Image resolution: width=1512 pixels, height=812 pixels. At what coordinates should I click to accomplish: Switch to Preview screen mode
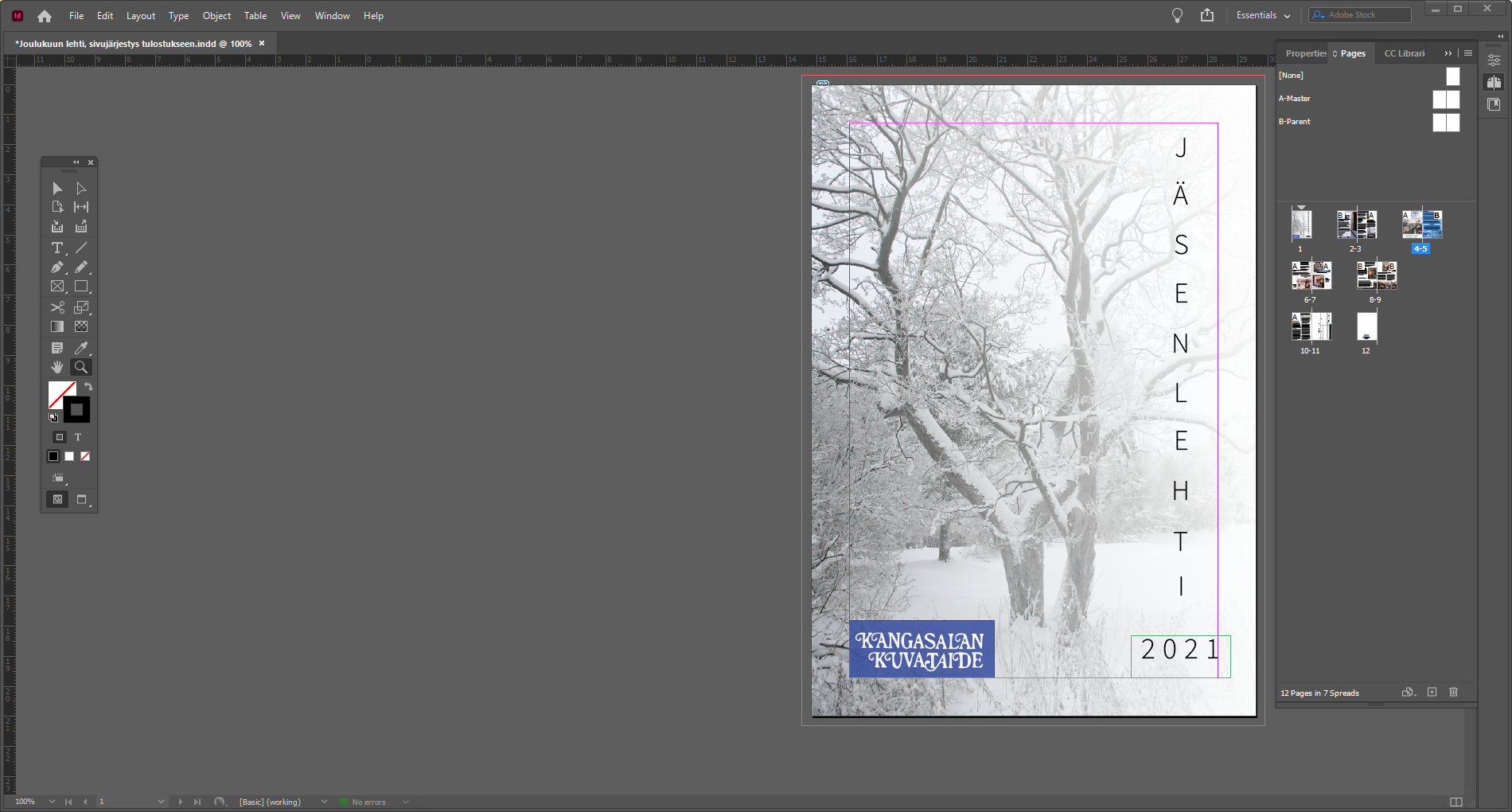tap(82, 499)
